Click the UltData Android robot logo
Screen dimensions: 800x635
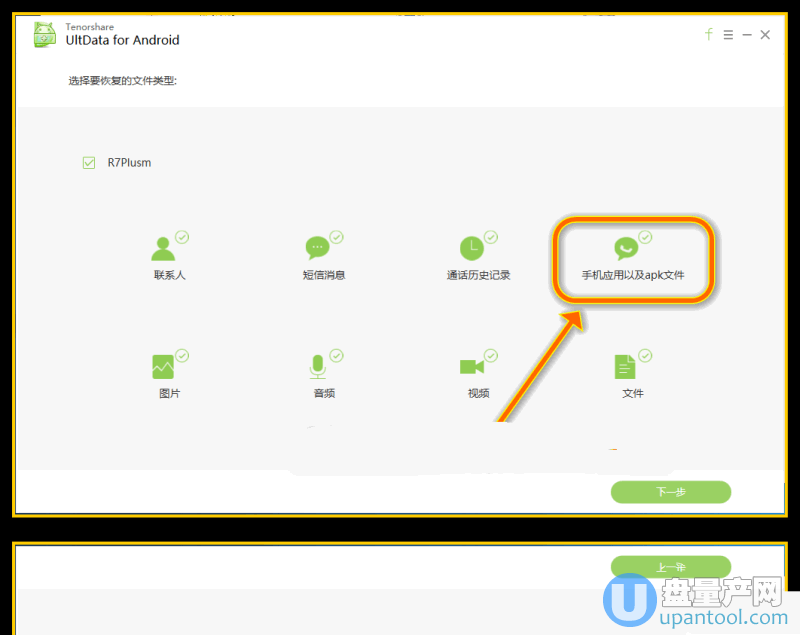[x=44, y=36]
